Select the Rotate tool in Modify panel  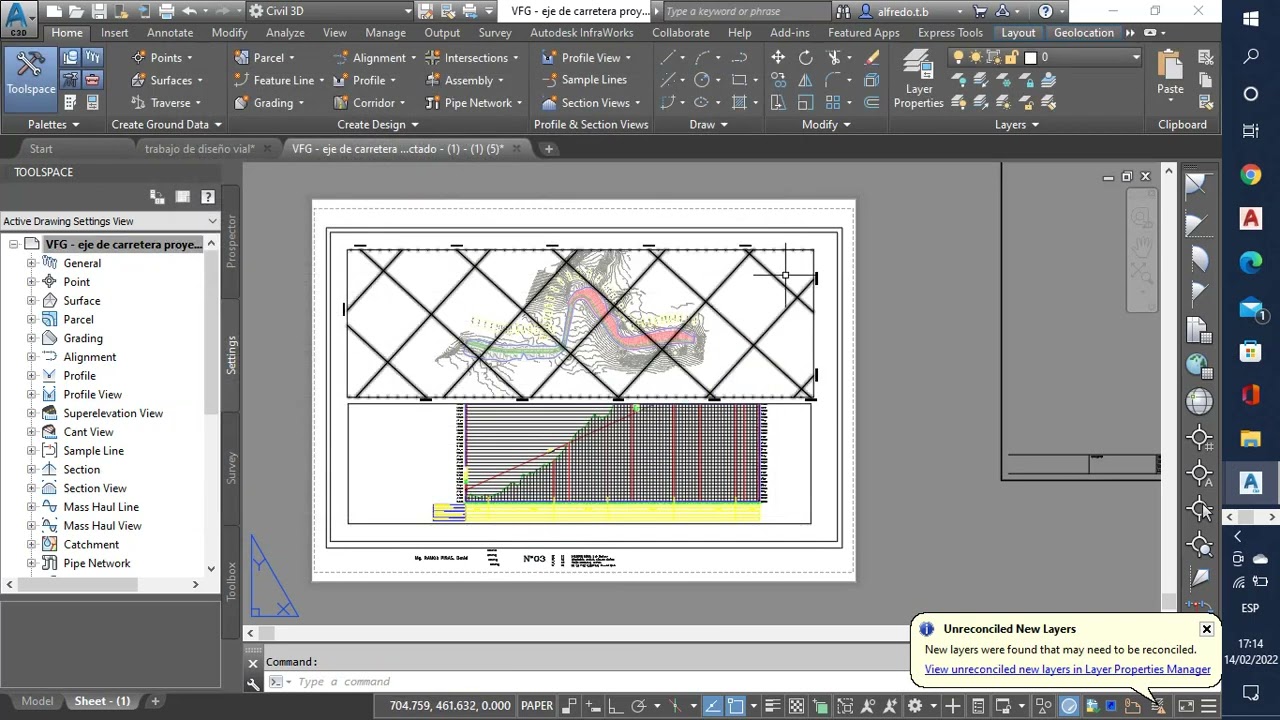tap(806, 58)
